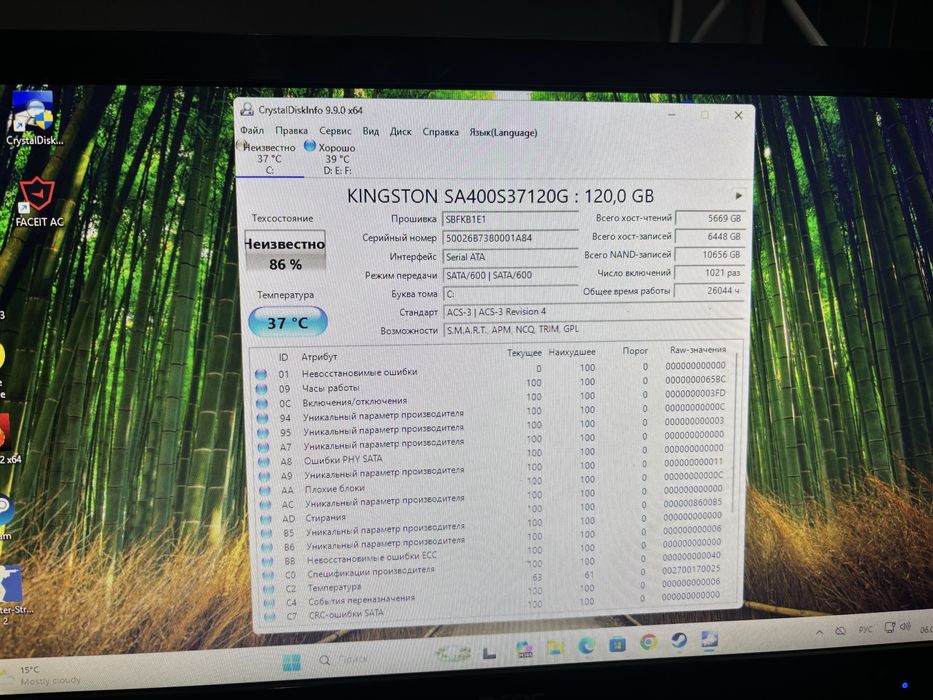Open the Язык(Language) menu
This screenshot has width=933, height=700.
click(x=503, y=132)
